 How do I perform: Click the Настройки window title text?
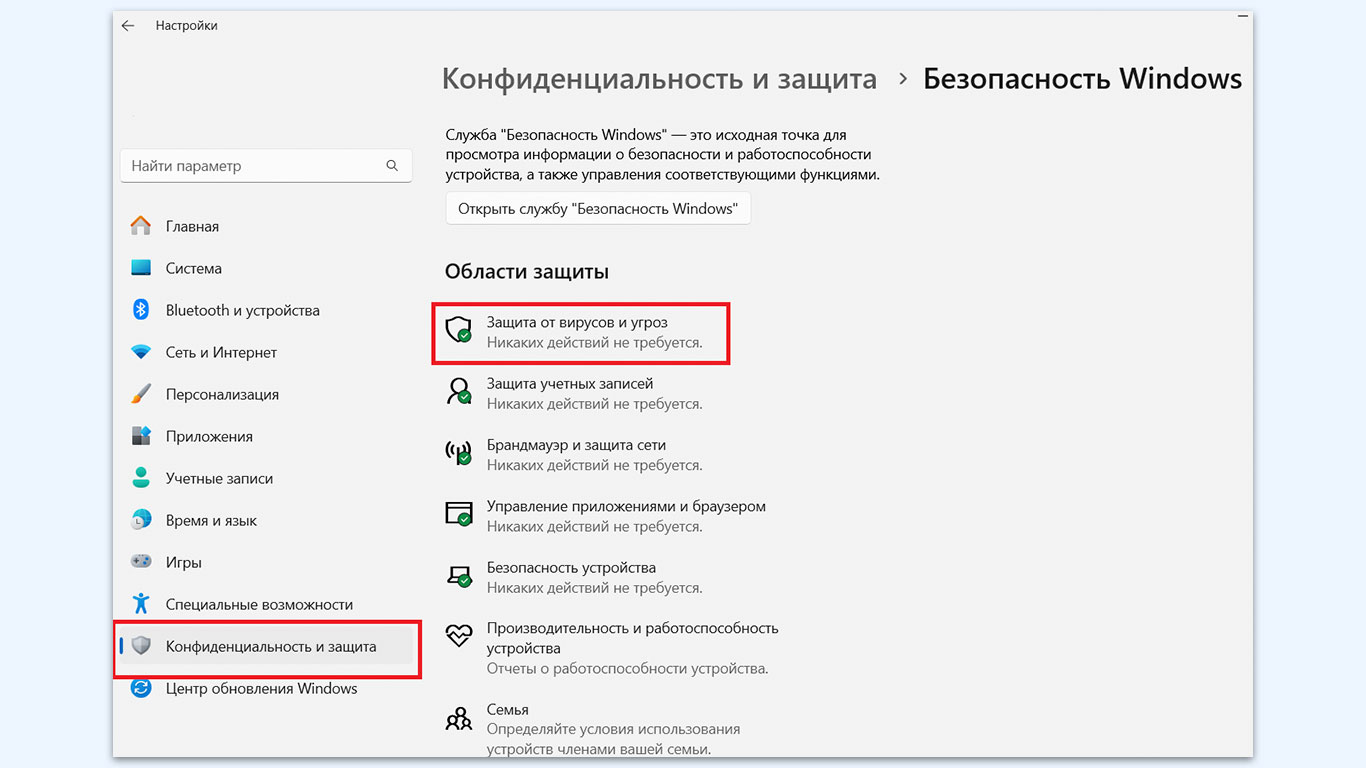click(x=187, y=26)
